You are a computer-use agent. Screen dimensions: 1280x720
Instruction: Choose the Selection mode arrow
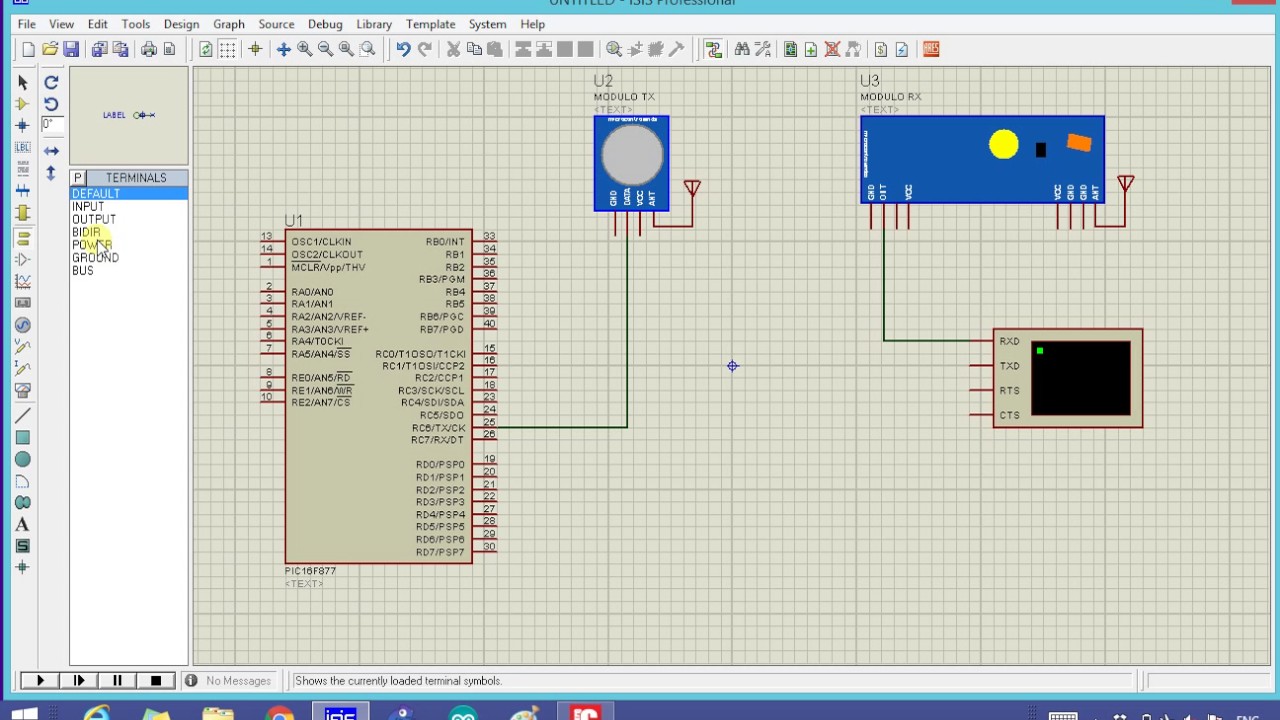tap(22, 82)
